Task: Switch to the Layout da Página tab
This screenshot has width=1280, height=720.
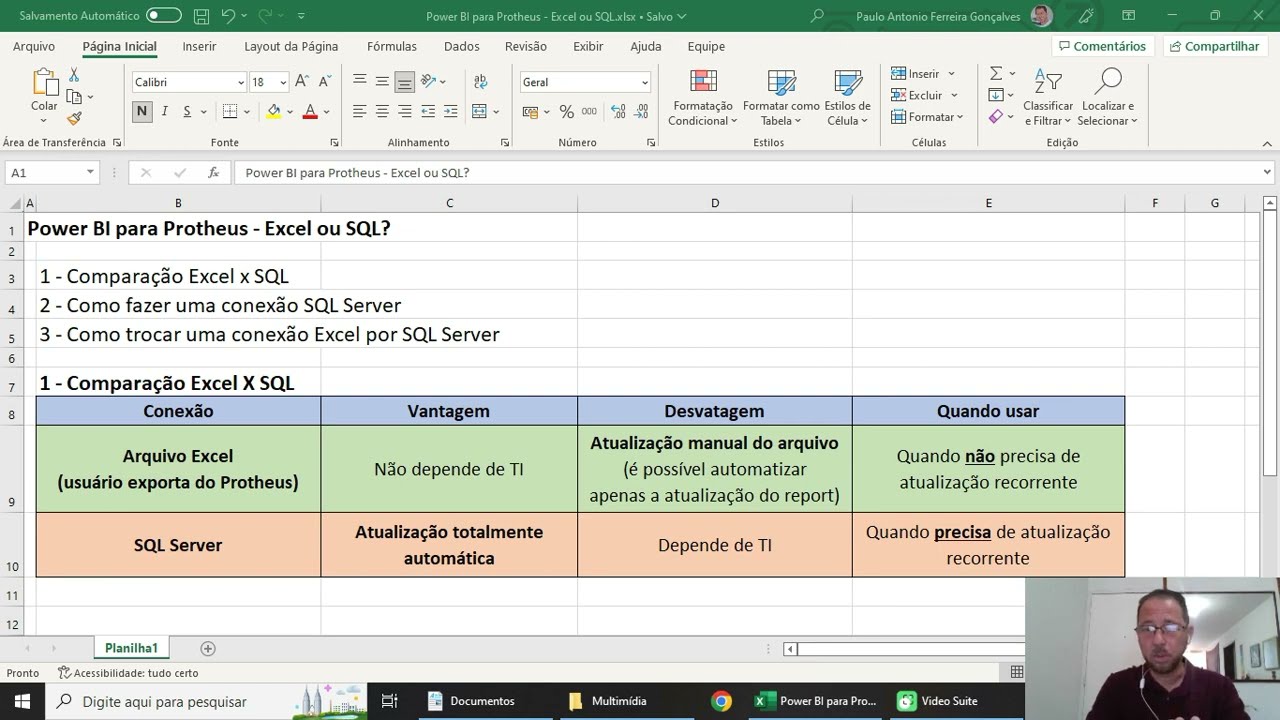Action: coord(291,46)
